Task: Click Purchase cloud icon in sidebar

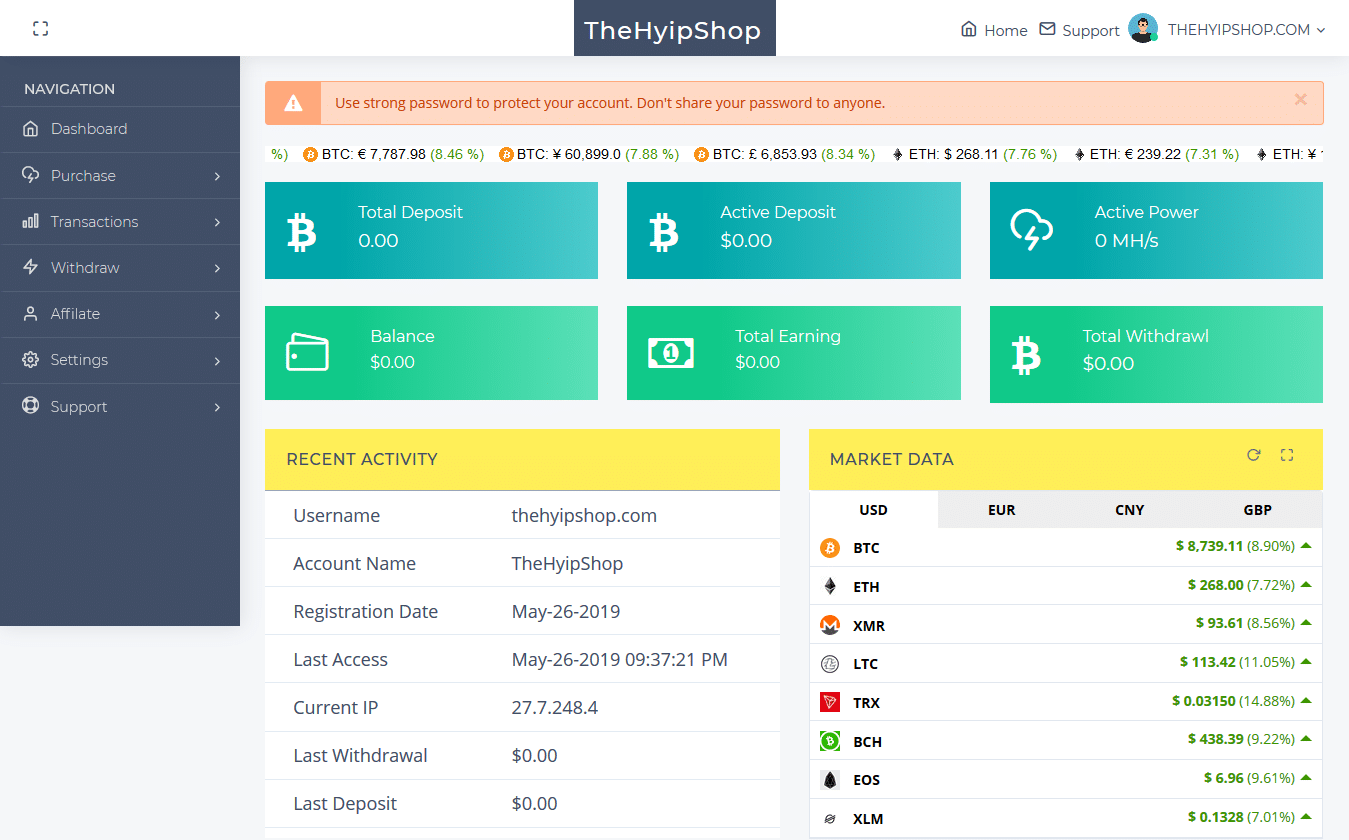Action: 31,175
